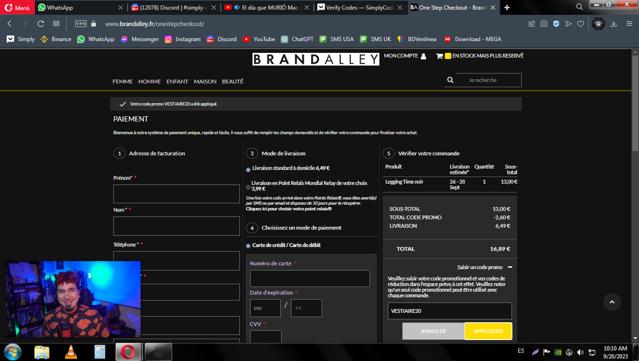Click the CVV field
The width and height of the screenshot is (639, 361).
266,337
